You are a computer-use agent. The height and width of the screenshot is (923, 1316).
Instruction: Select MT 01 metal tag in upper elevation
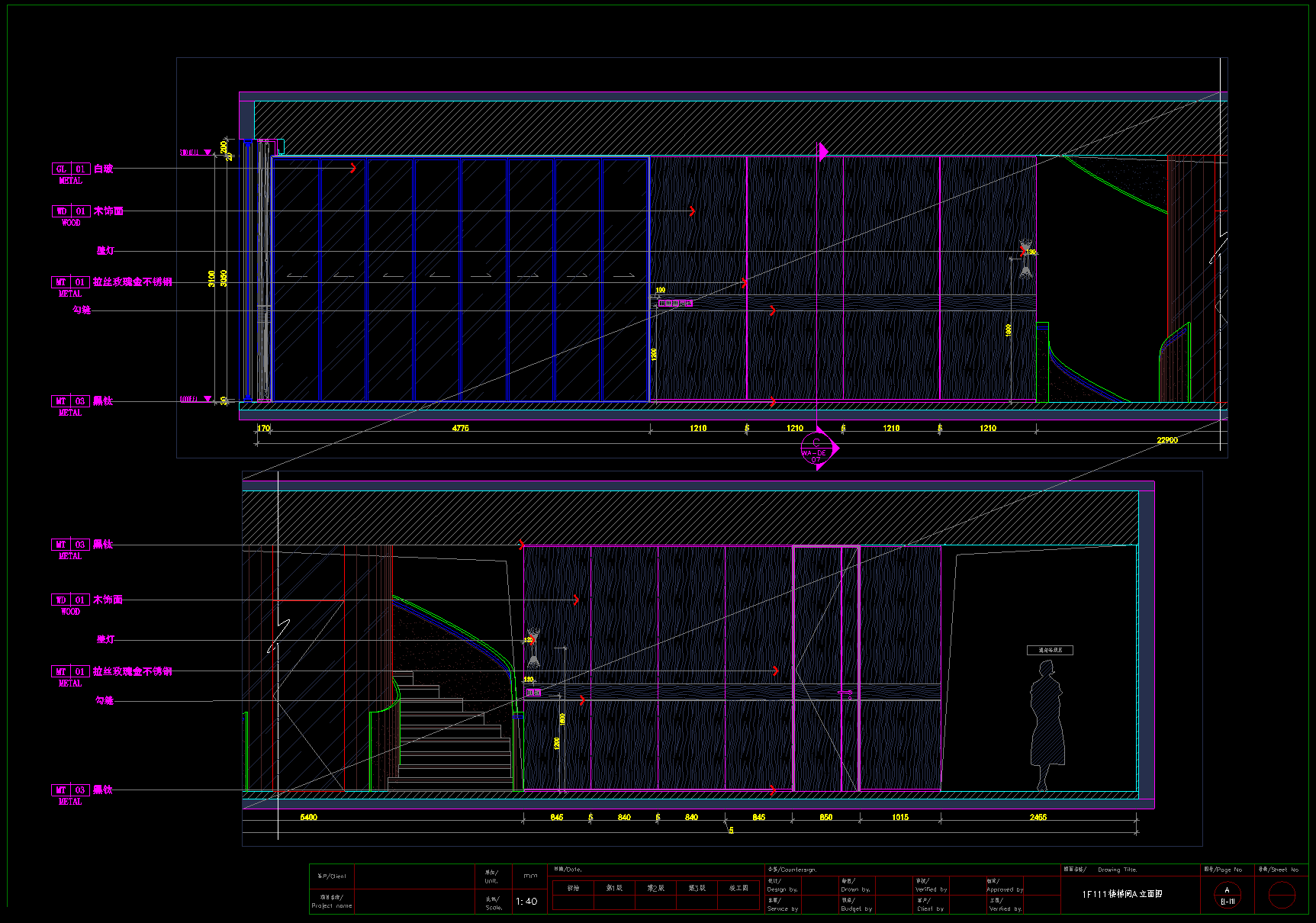click(71, 282)
